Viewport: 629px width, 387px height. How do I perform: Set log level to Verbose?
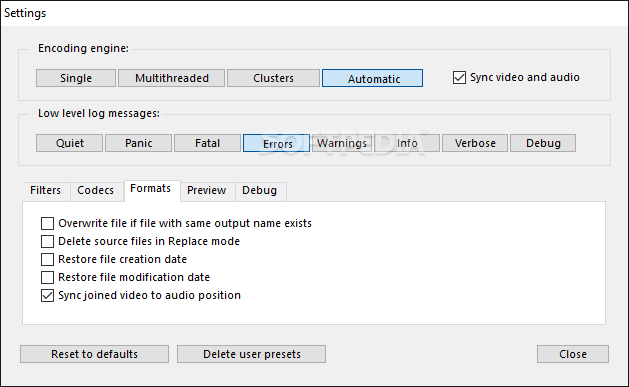click(475, 143)
